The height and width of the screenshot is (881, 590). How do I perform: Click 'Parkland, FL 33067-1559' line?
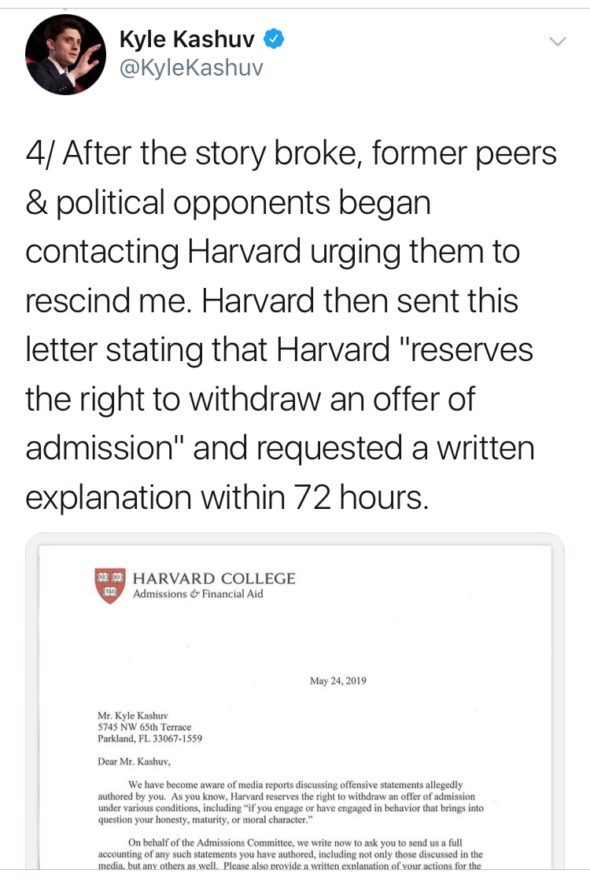pos(150,738)
